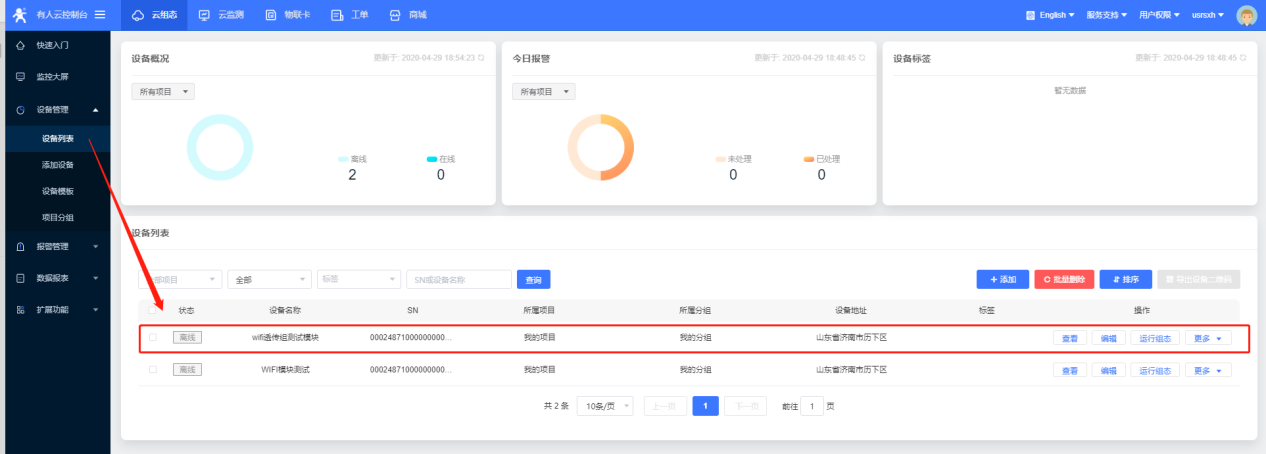1266x454 pixels.
Task: Open 所有项目 dropdown in 设备概况 card
Action: pyautogui.click(x=163, y=92)
